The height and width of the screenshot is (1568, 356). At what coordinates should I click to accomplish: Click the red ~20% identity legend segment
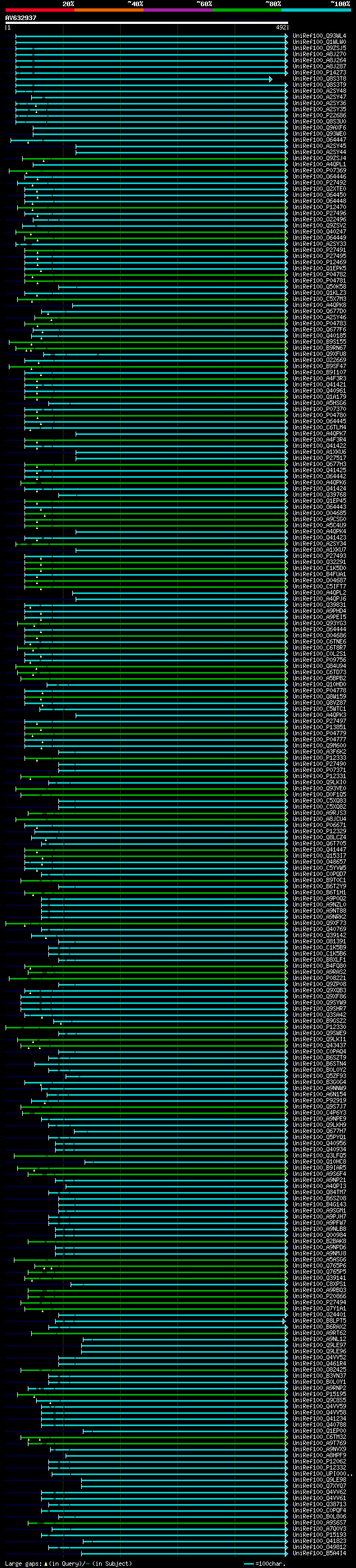(x=39, y=10)
